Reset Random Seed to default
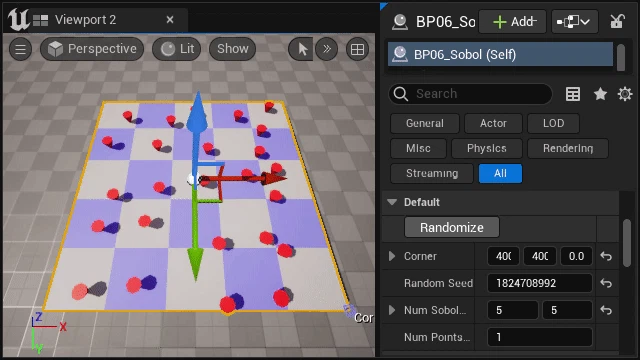The height and width of the screenshot is (360, 640). click(606, 283)
